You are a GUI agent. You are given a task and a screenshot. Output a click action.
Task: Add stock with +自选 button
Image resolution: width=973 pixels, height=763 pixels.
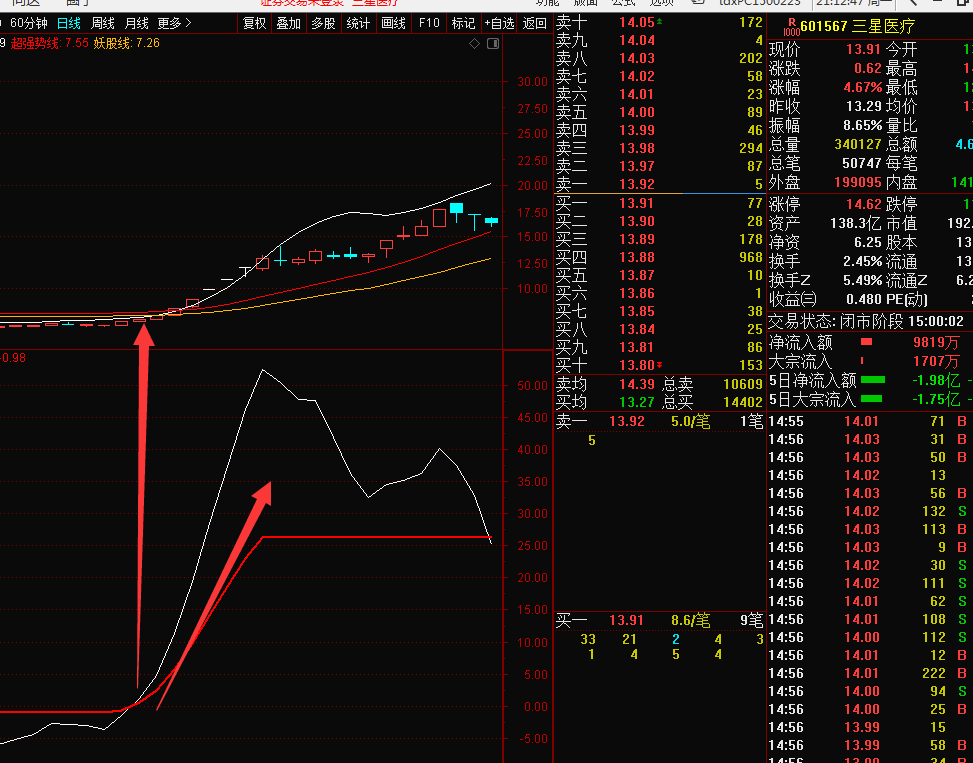[x=500, y=24]
